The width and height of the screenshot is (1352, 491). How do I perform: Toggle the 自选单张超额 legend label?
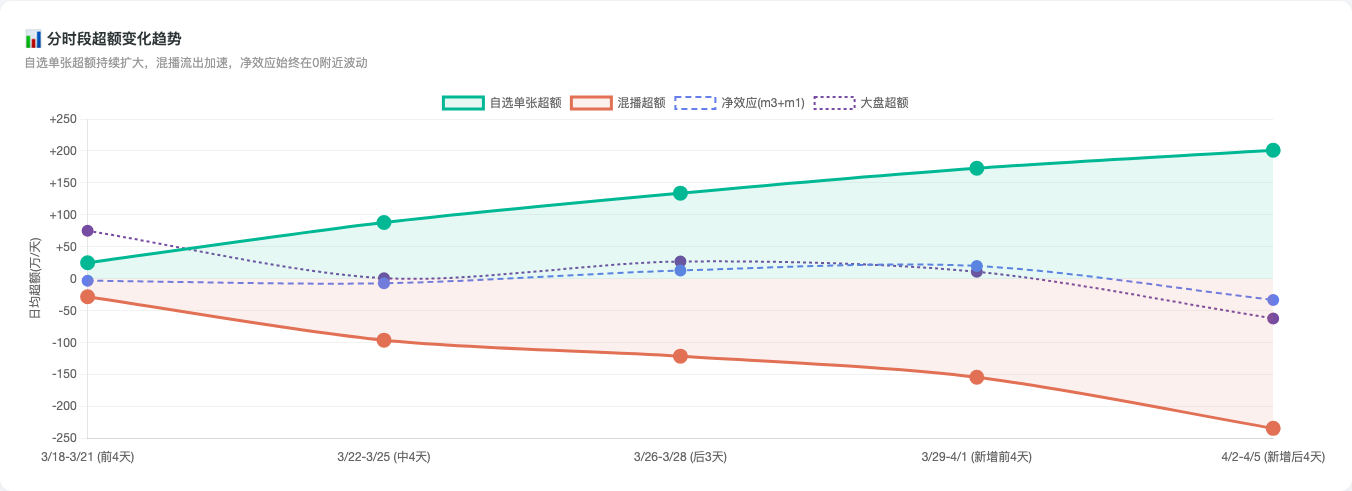click(525, 103)
